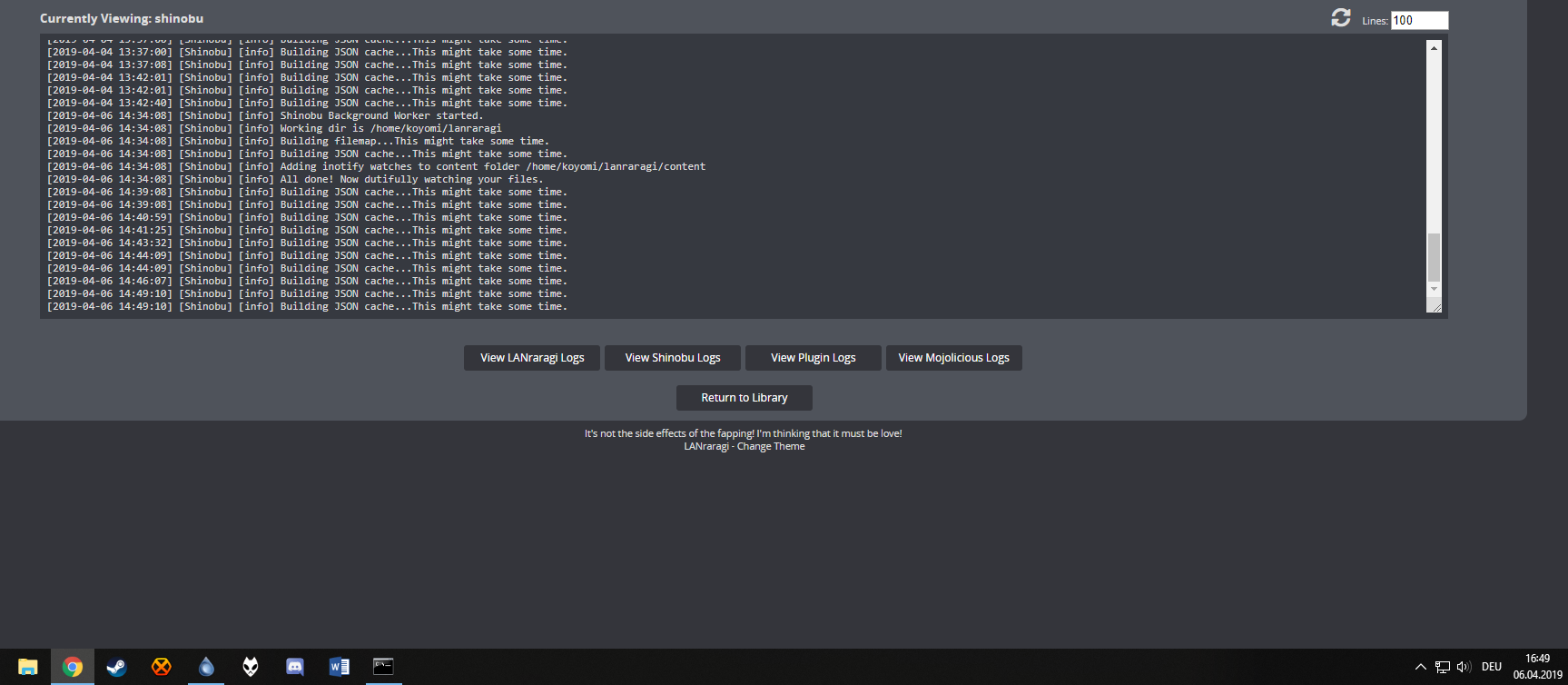
Task: Click the volume speaker tray icon
Action: click(x=1464, y=667)
